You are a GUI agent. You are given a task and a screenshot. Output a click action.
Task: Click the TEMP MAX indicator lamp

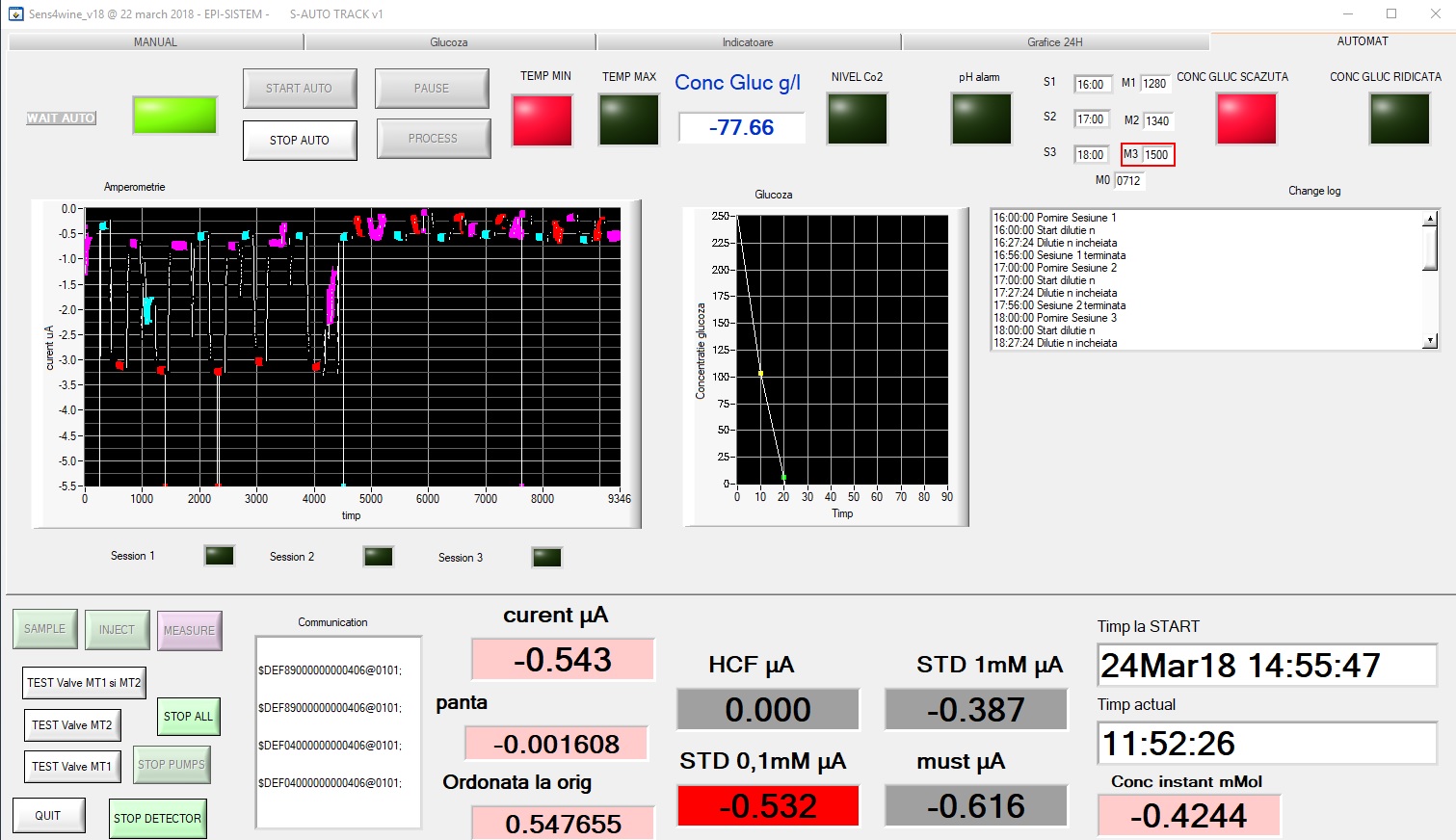pos(629,119)
